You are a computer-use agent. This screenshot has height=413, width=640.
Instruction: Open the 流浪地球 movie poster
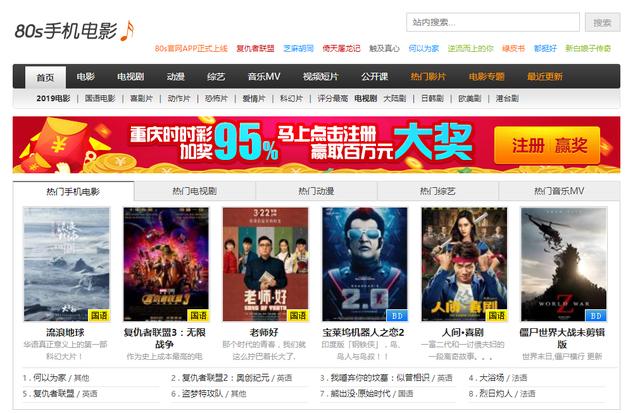[67, 264]
